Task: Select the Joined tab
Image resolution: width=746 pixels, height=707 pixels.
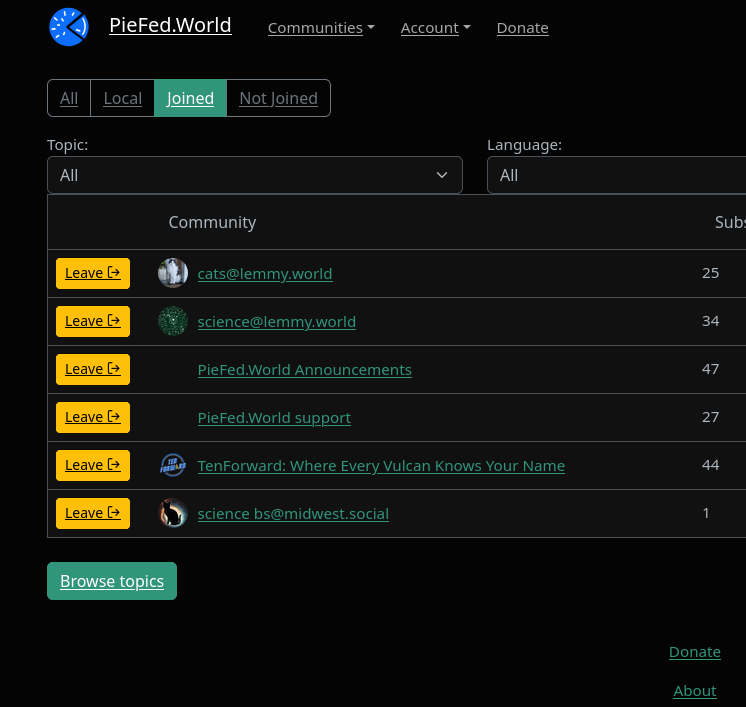Action: click(x=190, y=98)
